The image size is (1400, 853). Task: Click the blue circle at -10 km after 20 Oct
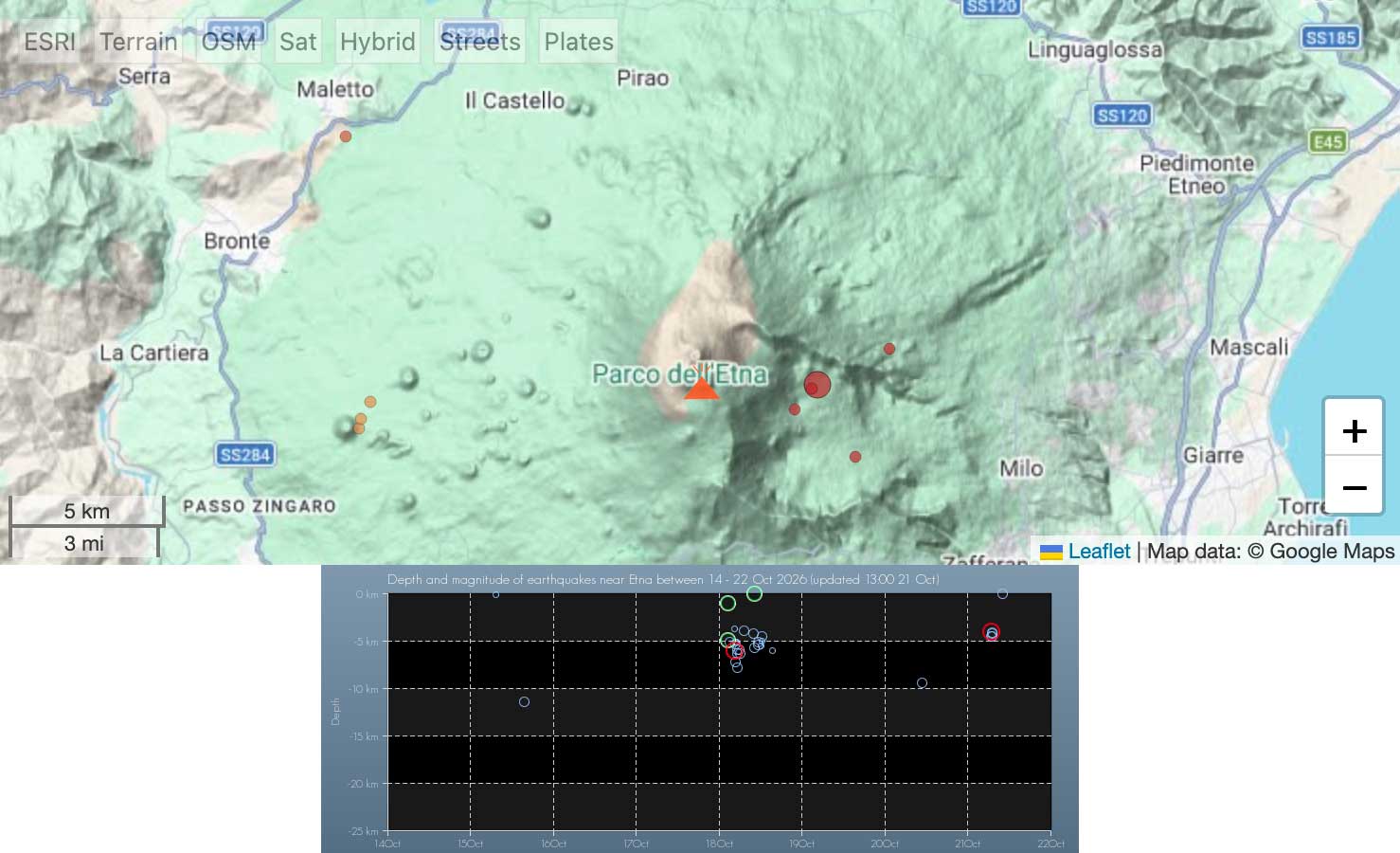tap(922, 683)
